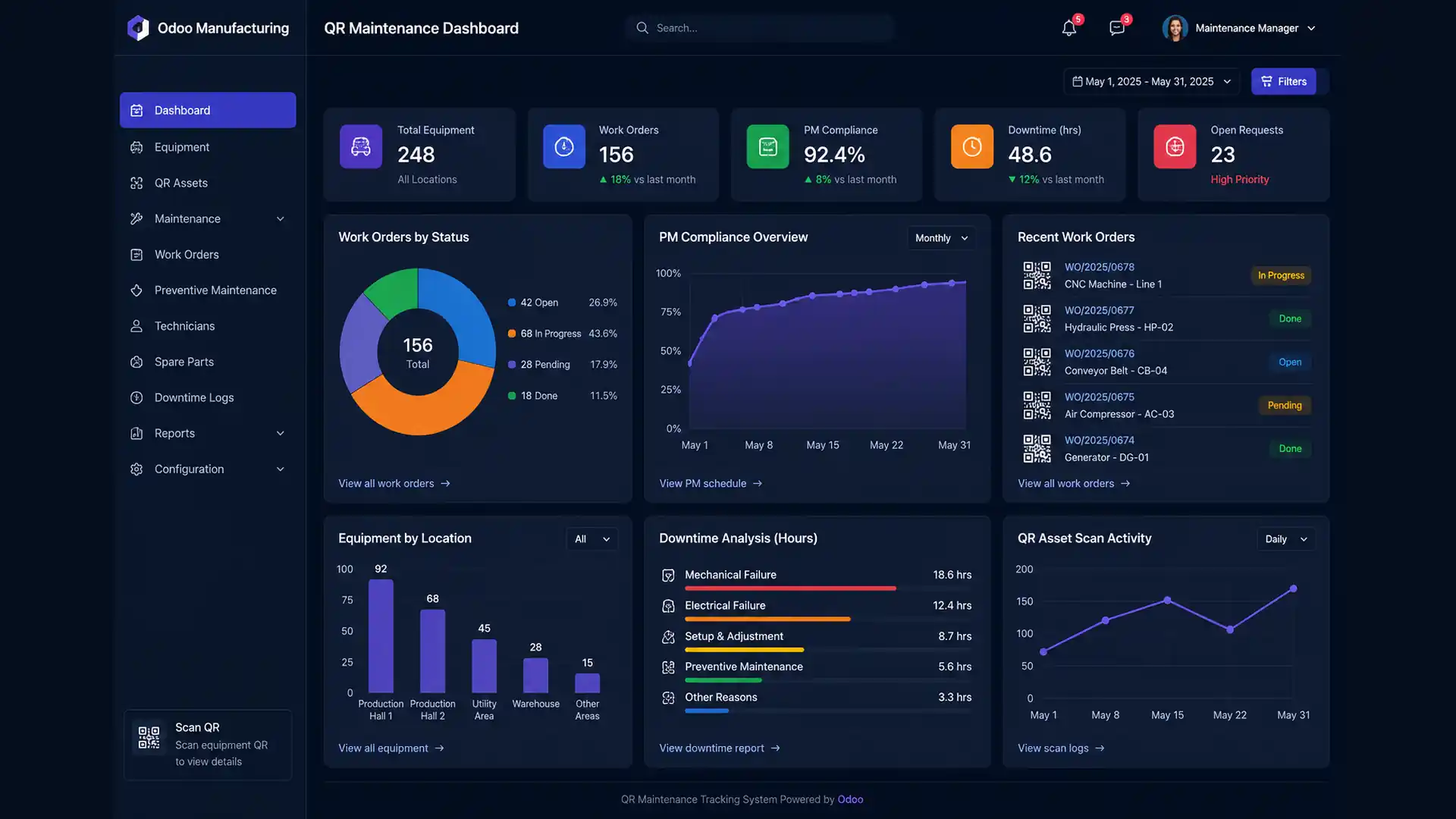The height and width of the screenshot is (819, 1456).
Task: Open the Maintenance Manager user menu arrow
Action: (x=1311, y=28)
